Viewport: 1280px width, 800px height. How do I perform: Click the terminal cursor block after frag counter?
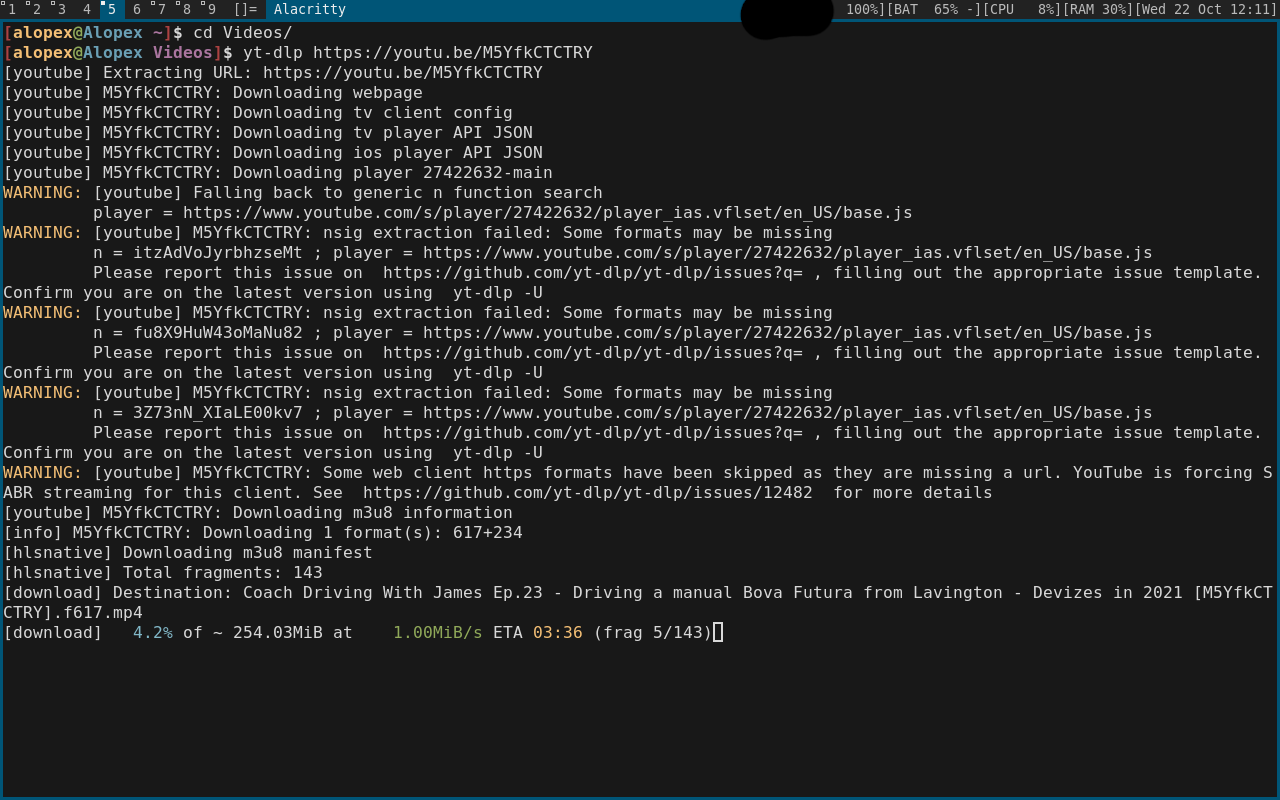pos(718,632)
